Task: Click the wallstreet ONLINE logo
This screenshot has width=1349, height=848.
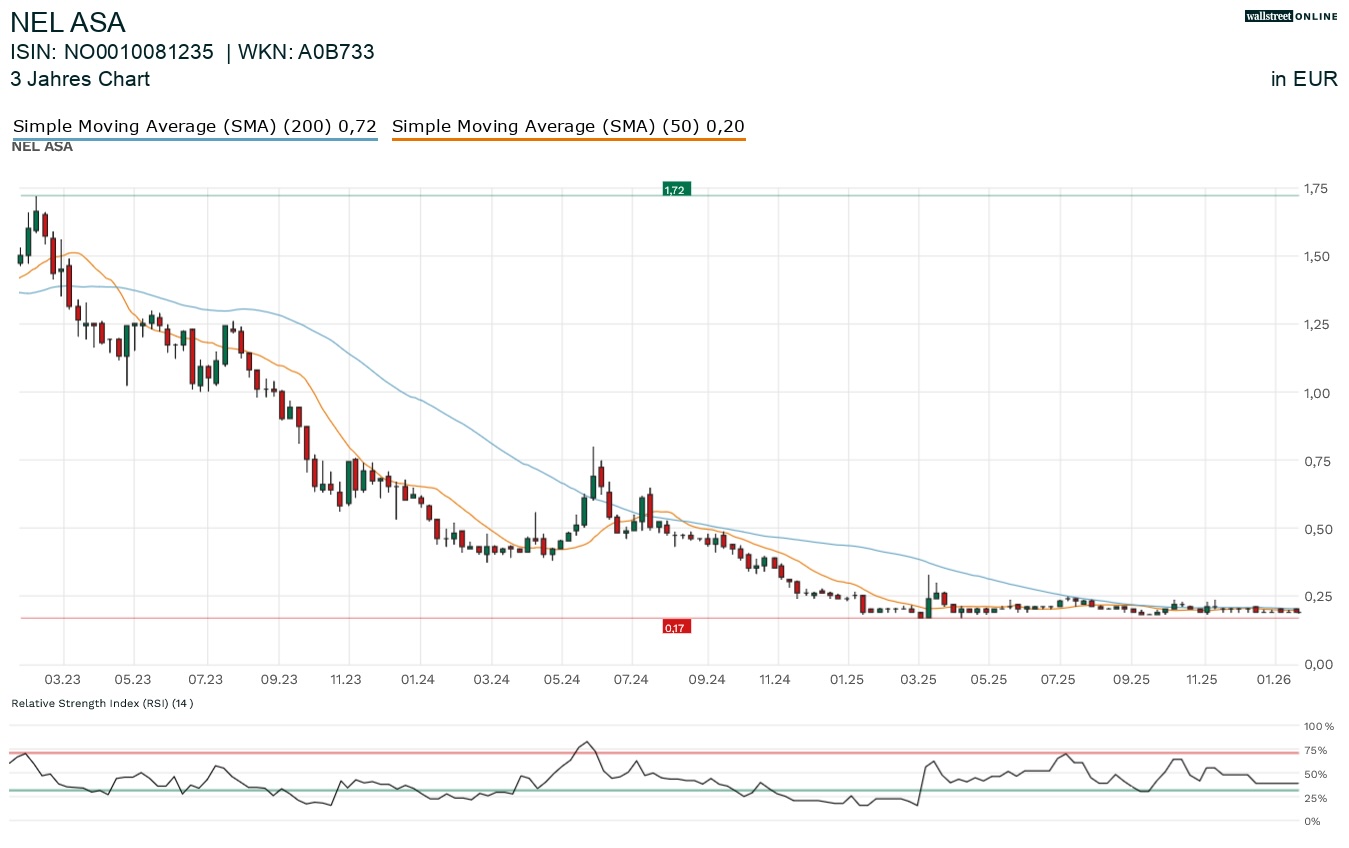Action: [1291, 16]
